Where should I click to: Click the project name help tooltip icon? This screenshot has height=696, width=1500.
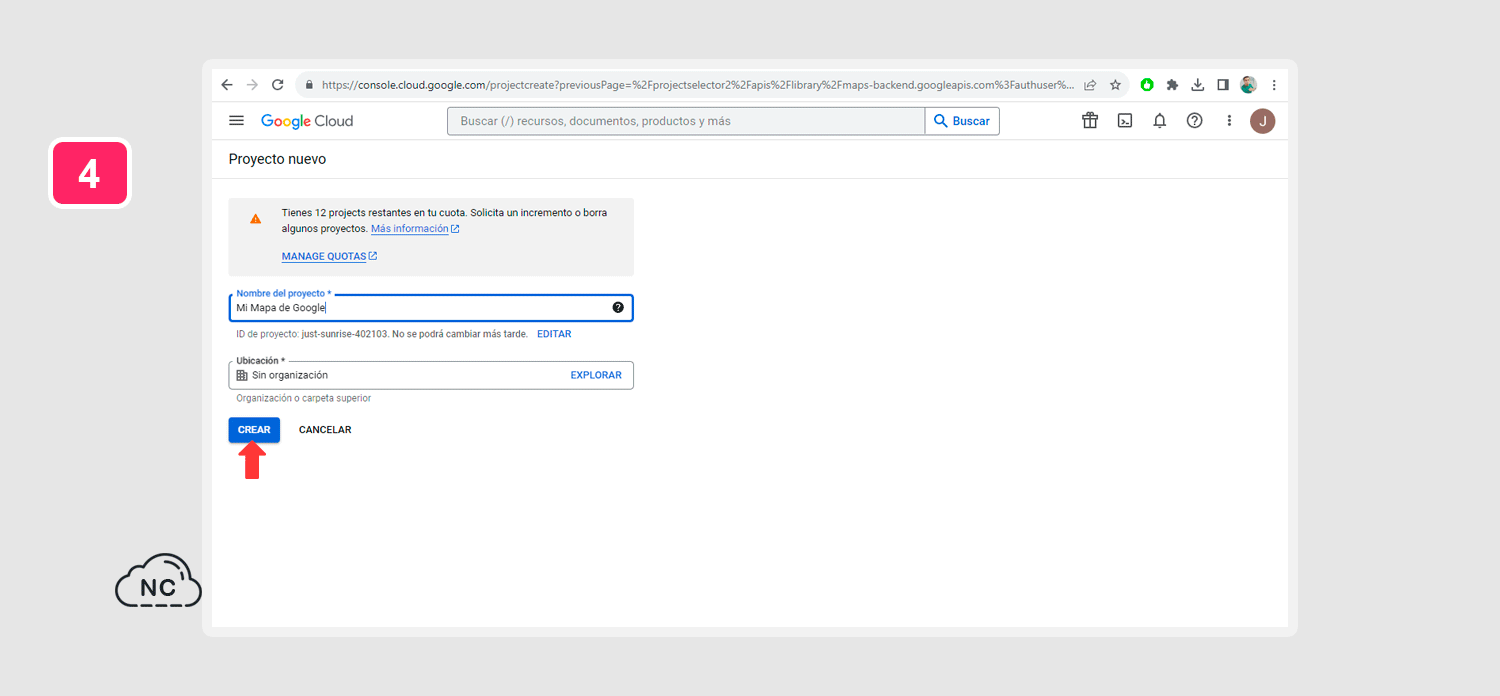point(617,308)
